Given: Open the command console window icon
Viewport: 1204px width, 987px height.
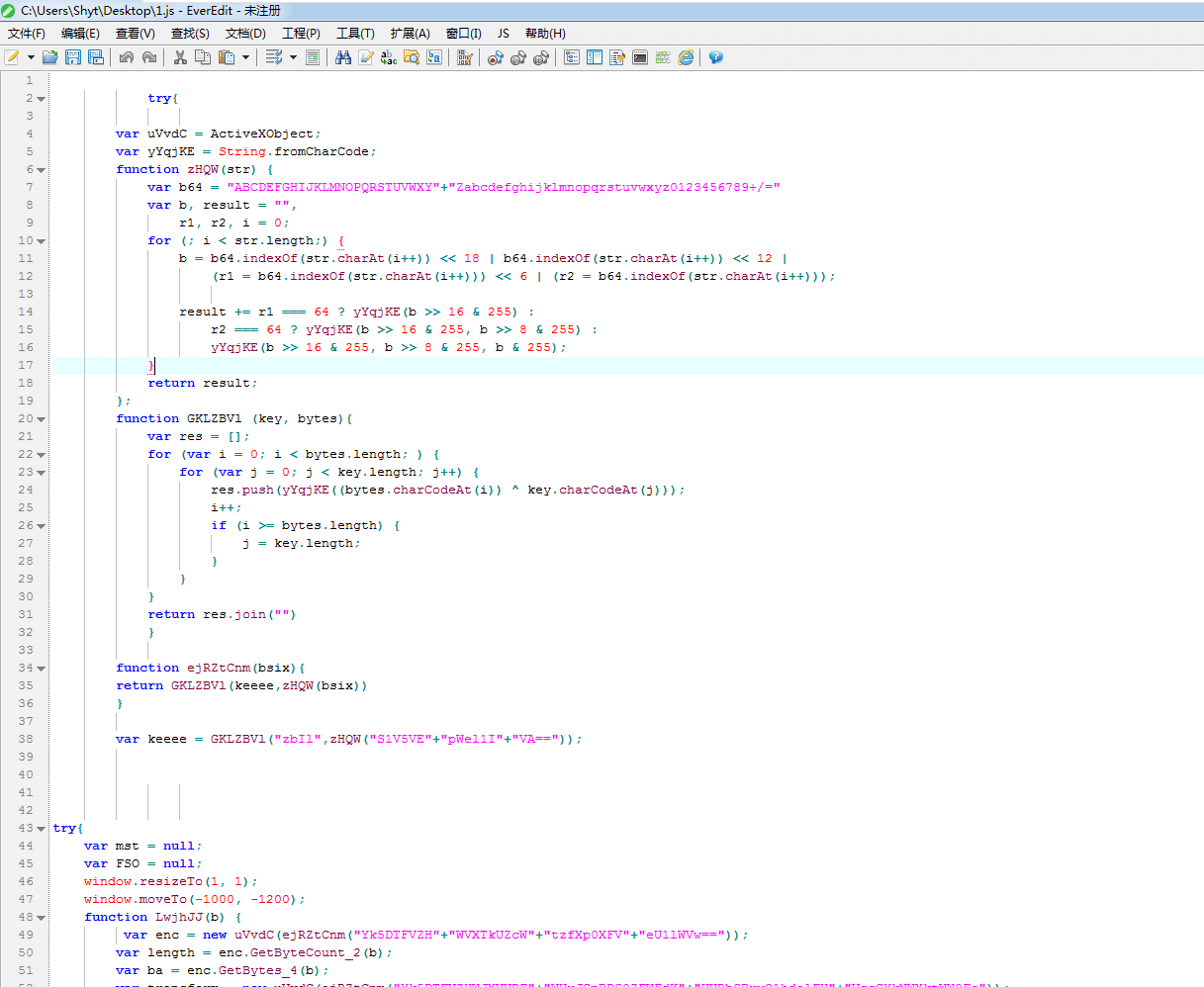Looking at the screenshot, I should tap(640, 57).
